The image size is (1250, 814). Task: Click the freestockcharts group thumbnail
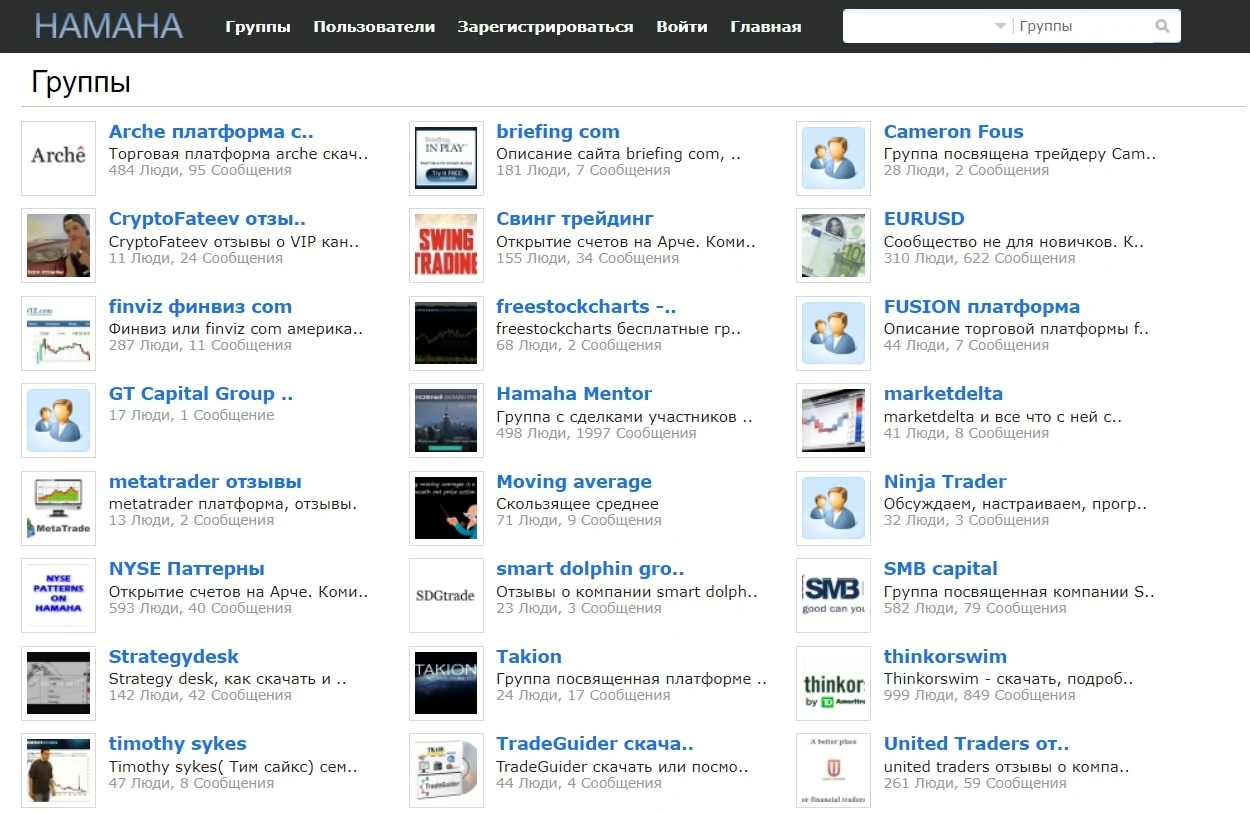[446, 333]
